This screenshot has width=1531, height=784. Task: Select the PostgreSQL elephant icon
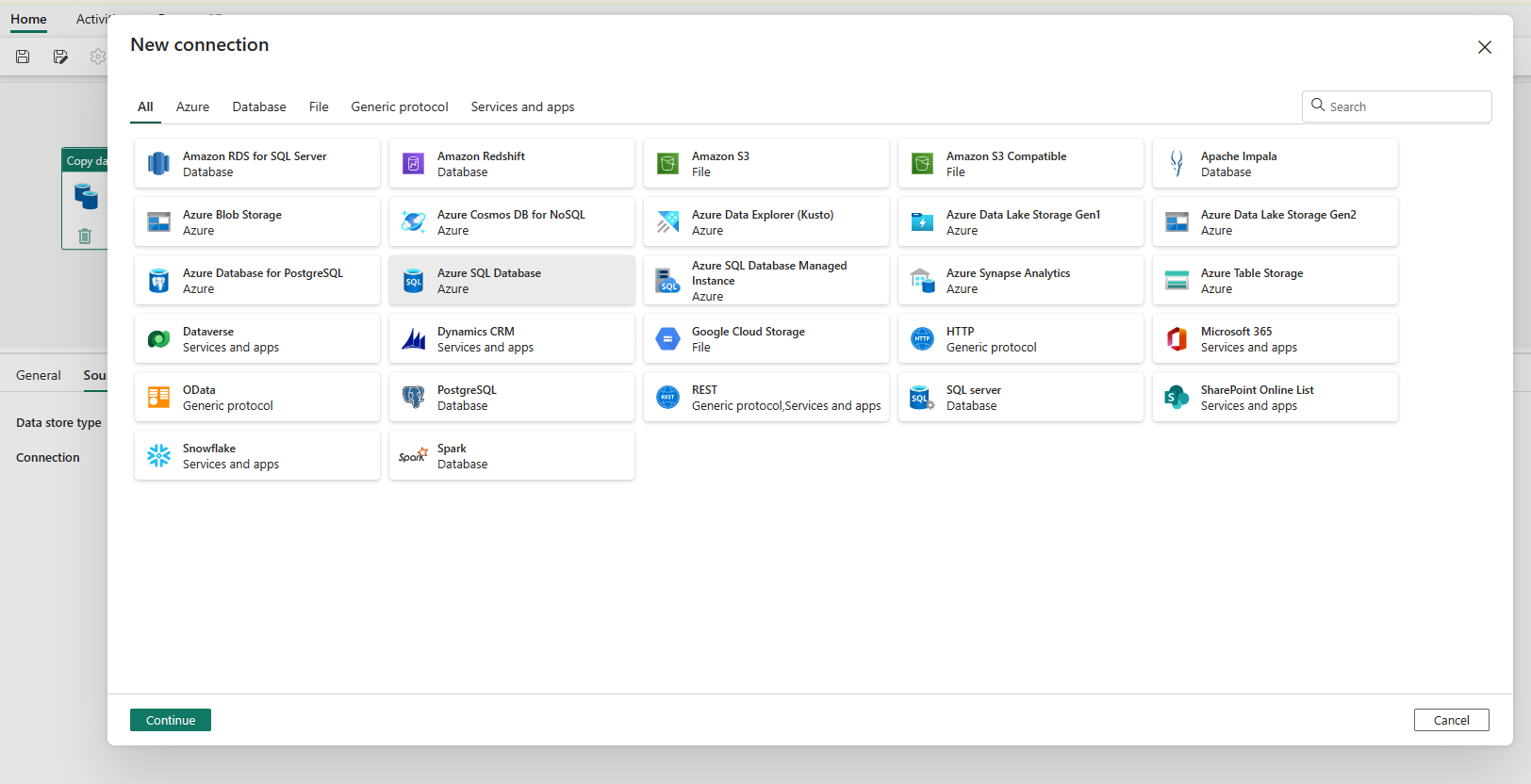pos(413,398)
